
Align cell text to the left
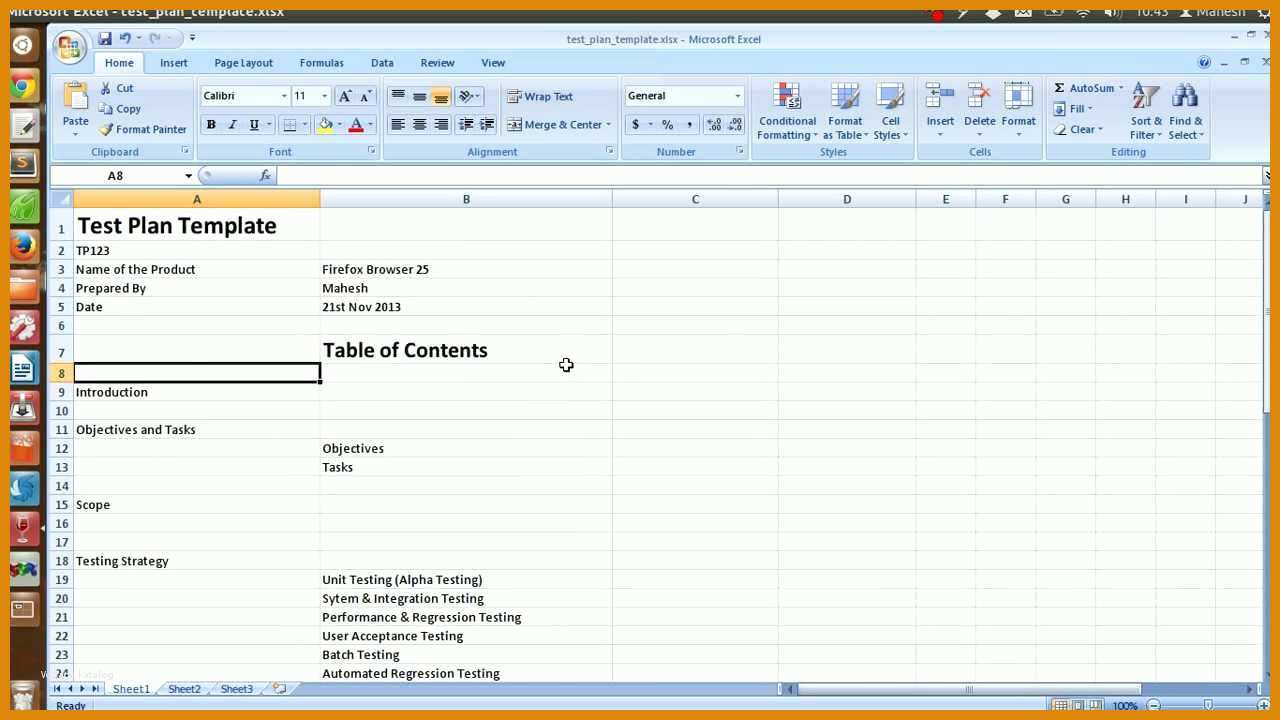(x=398, y=125)
